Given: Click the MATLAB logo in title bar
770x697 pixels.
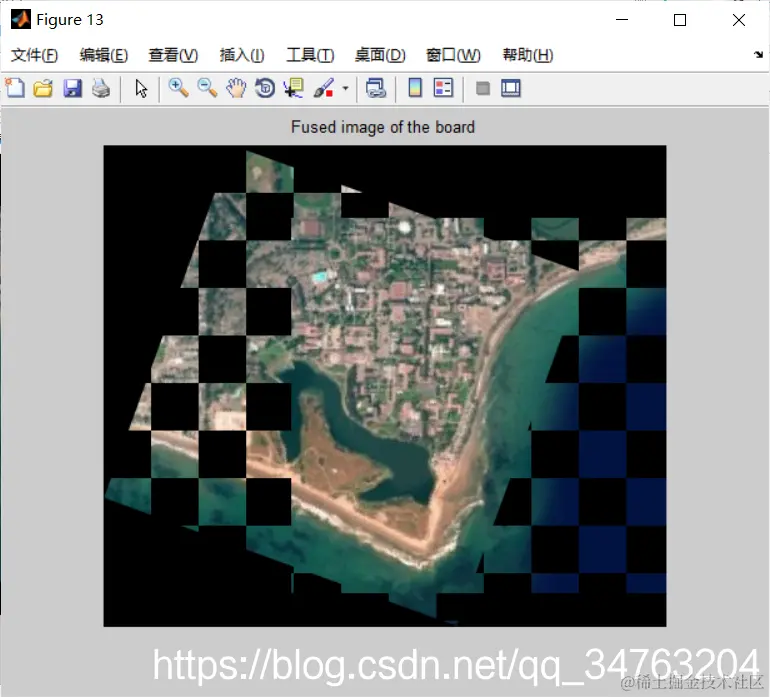Looking at the screenshot, I should point(21,20).
